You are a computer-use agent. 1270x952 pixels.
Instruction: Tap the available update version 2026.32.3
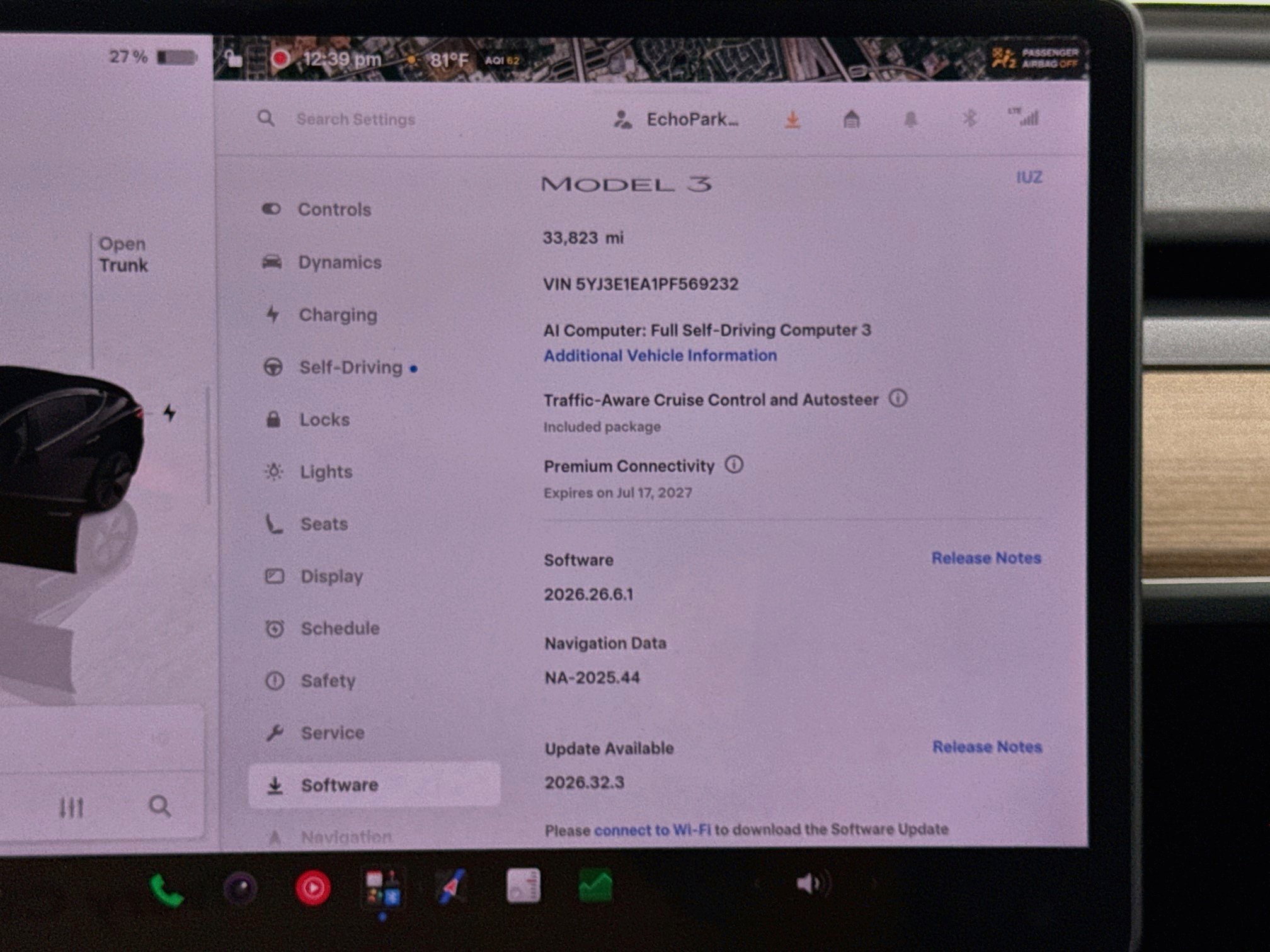[x=585, y=782]
